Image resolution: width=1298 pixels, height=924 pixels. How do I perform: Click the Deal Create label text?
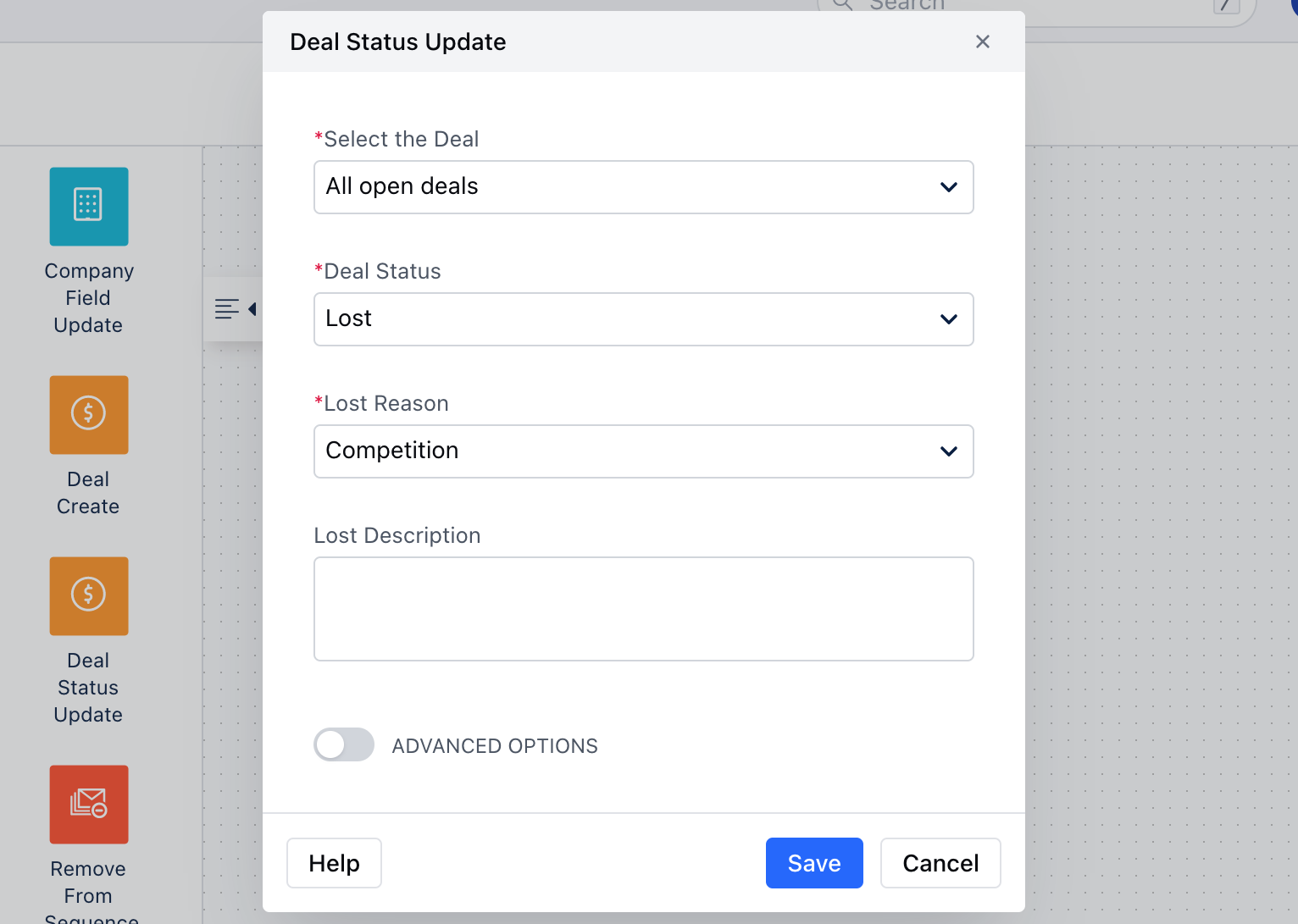[88, 493]
